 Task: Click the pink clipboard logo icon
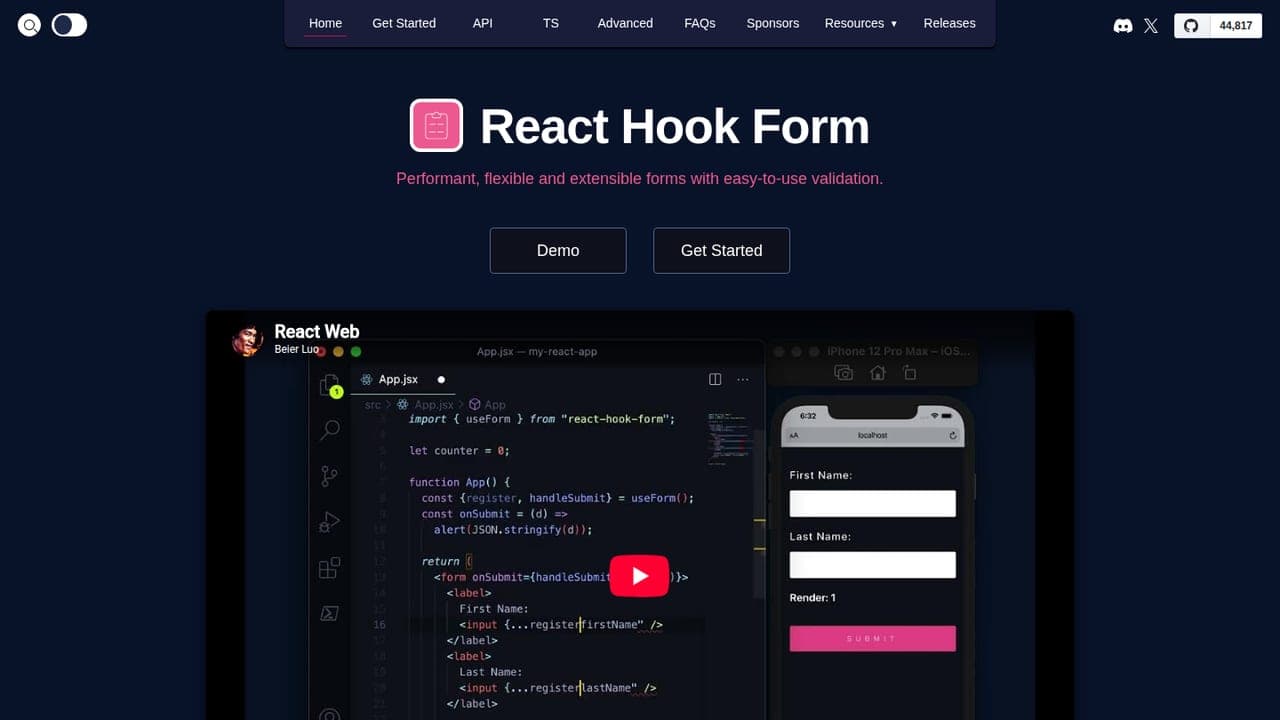click(436, 125)
